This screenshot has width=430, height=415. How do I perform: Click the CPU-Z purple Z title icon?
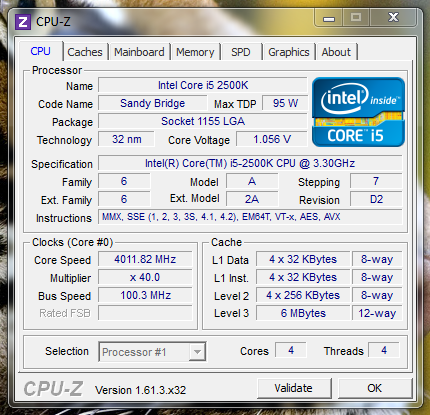pos(23,22)
